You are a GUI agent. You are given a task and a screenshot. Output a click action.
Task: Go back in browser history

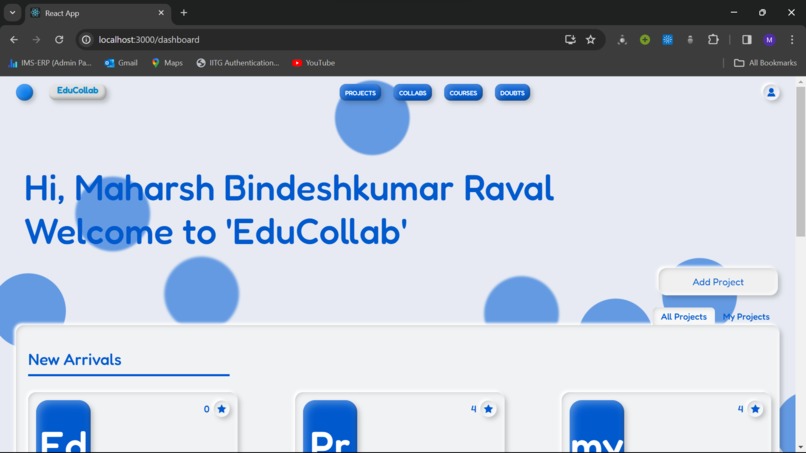(x=14, y=40)
